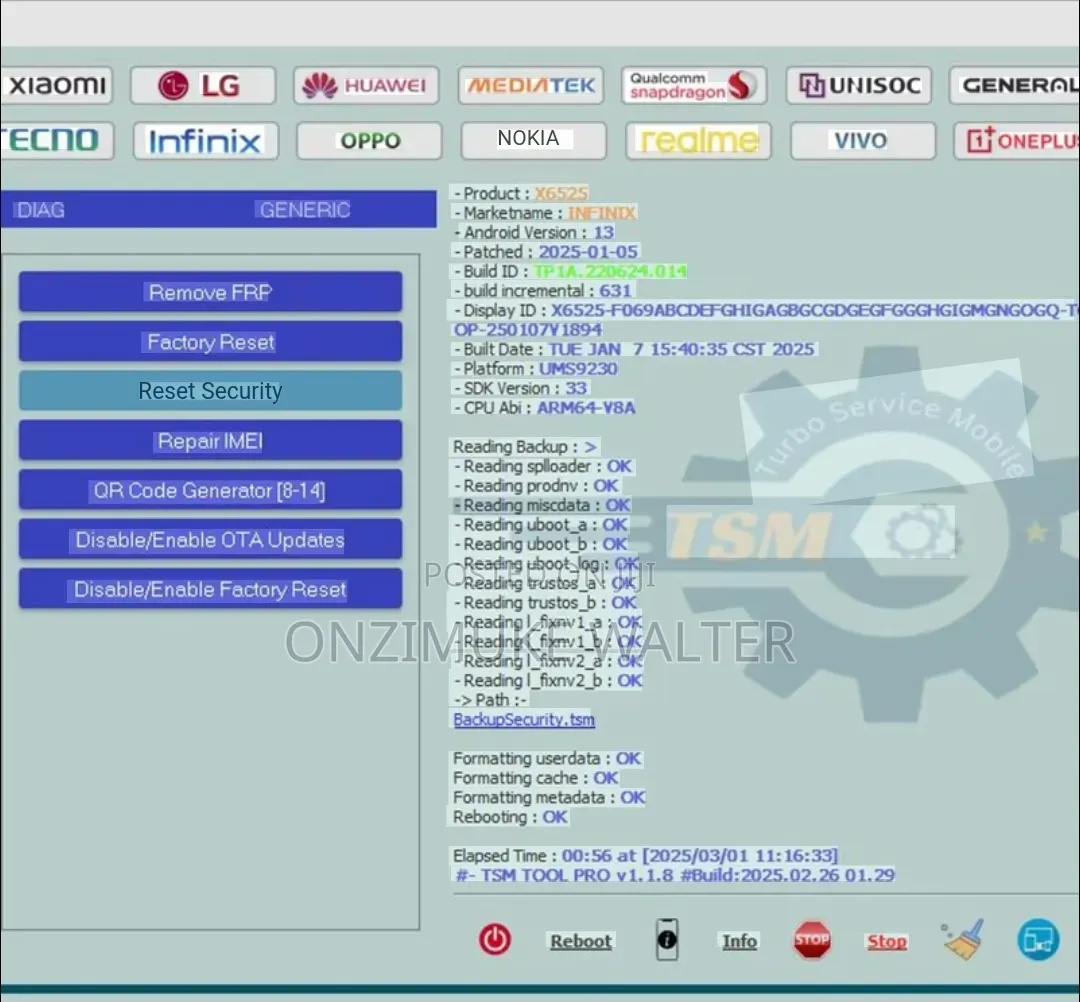This screenshot has width=1080, height=1002.
Task: Select the Formatting cache OK line
Action: 536,778
